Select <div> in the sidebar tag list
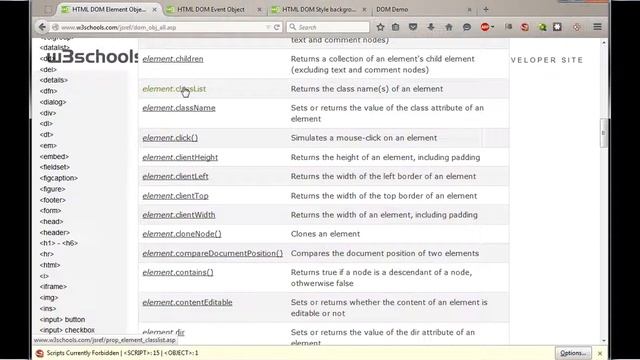 48,113
